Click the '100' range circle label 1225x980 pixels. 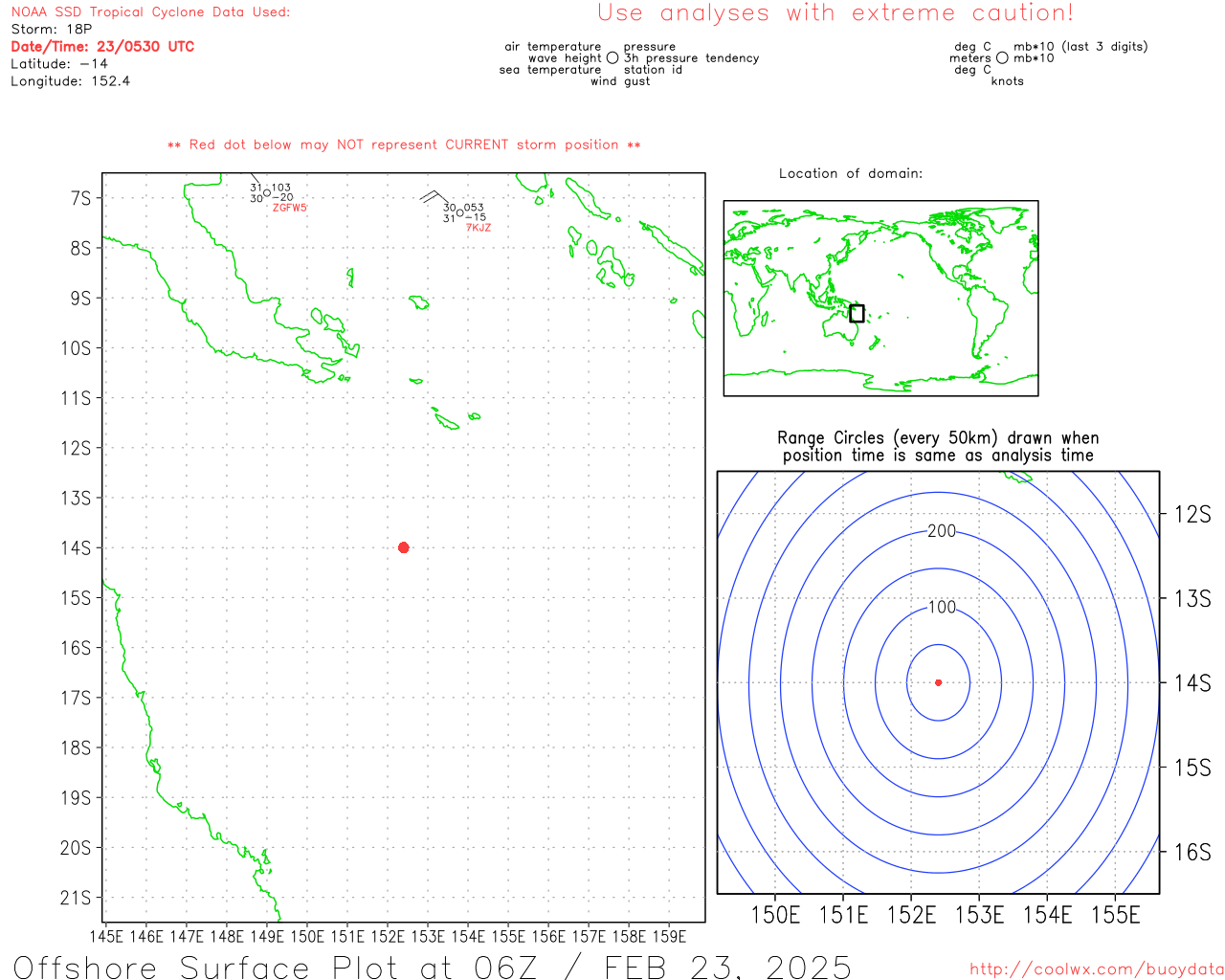point(942,607)
